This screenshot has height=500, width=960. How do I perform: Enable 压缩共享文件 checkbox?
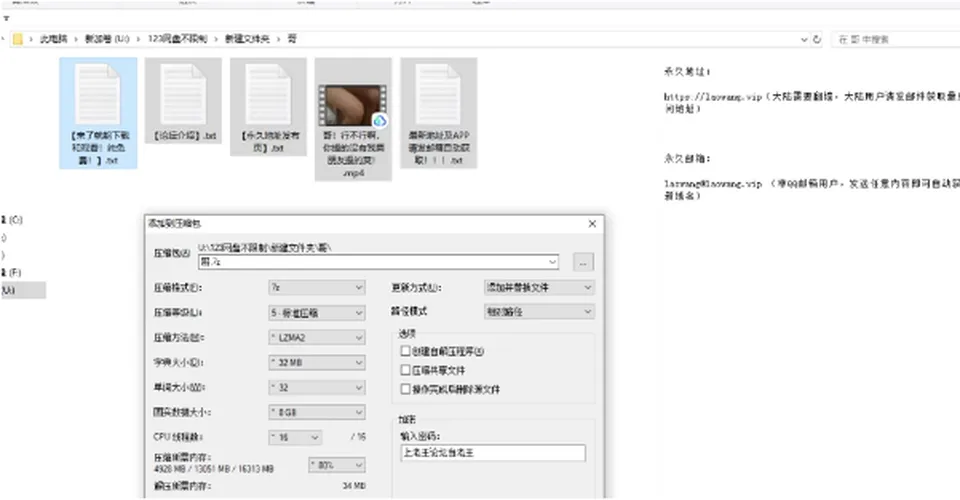coord(405,370)
